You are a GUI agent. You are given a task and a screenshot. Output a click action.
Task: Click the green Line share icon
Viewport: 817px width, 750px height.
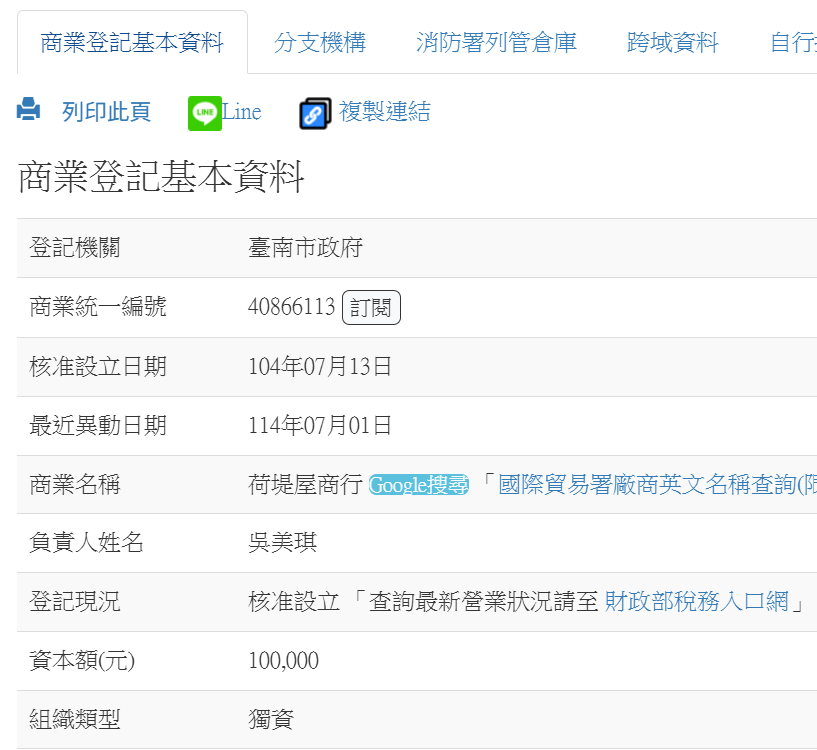pyautogui.click(x=205, y=113)
